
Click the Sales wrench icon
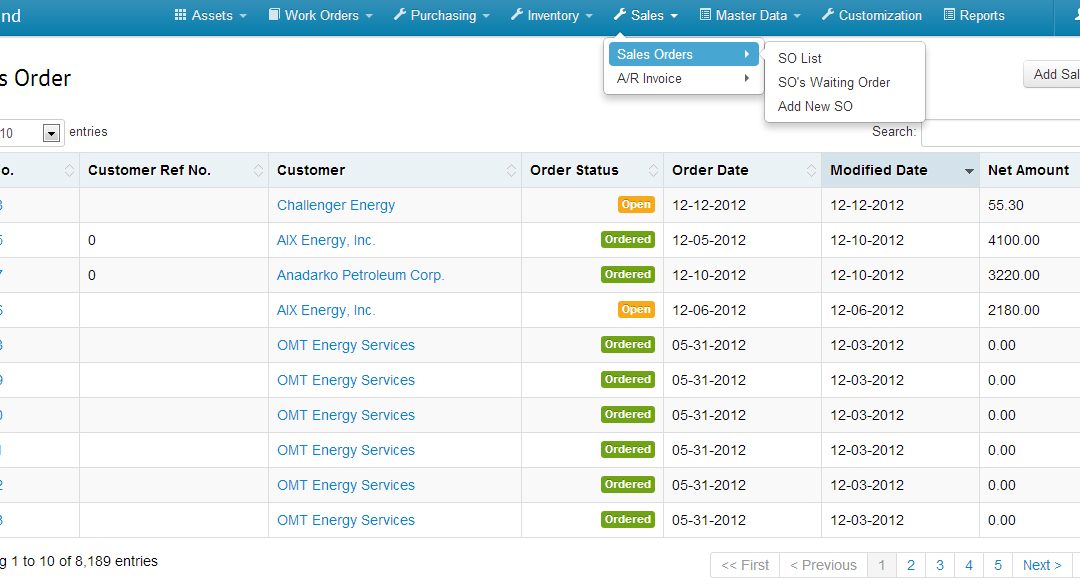pos(620,14)
